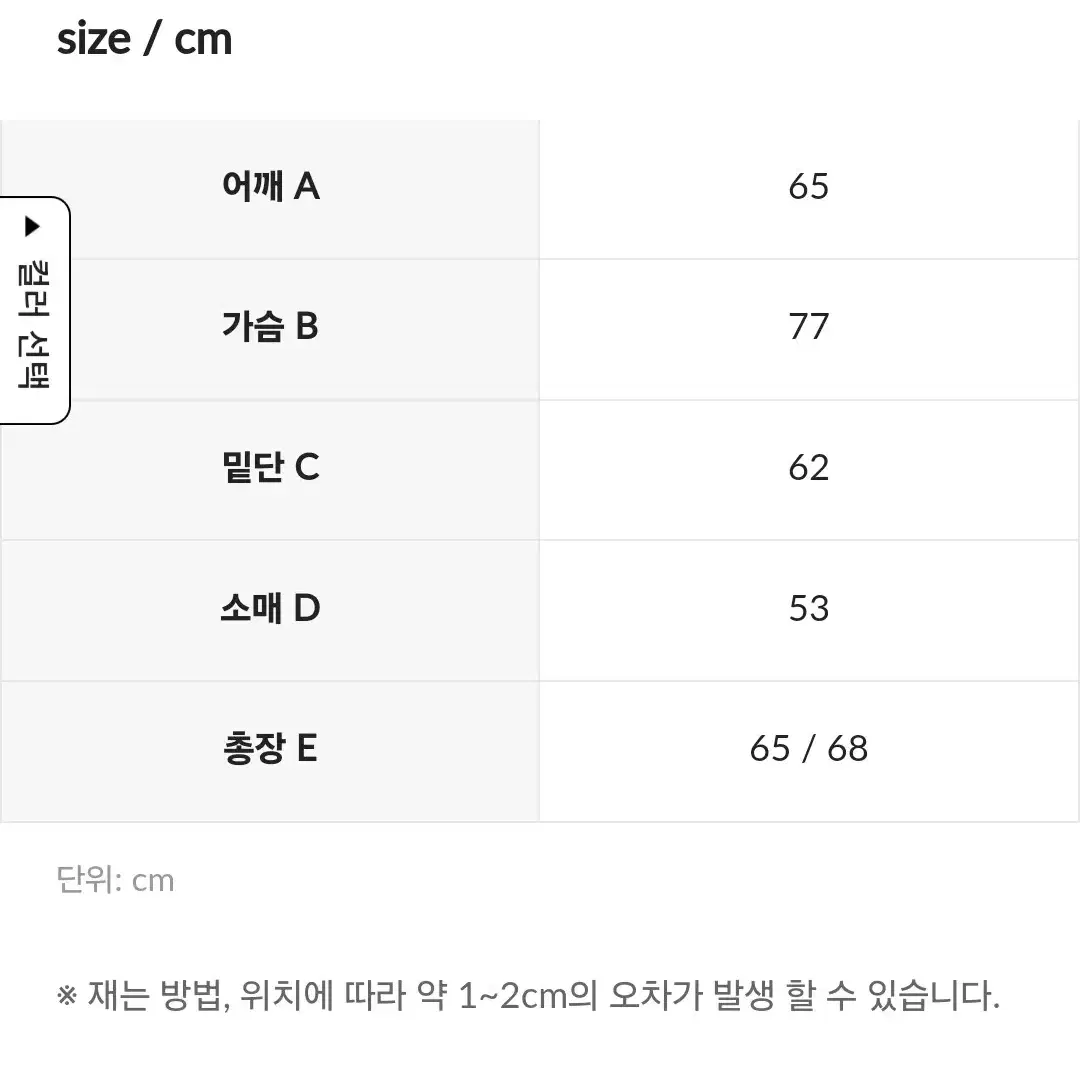This screenshot has width=1080, height=1080.
Task: Open the 컬러 선택 color selection panel
Action: [34, 311]
